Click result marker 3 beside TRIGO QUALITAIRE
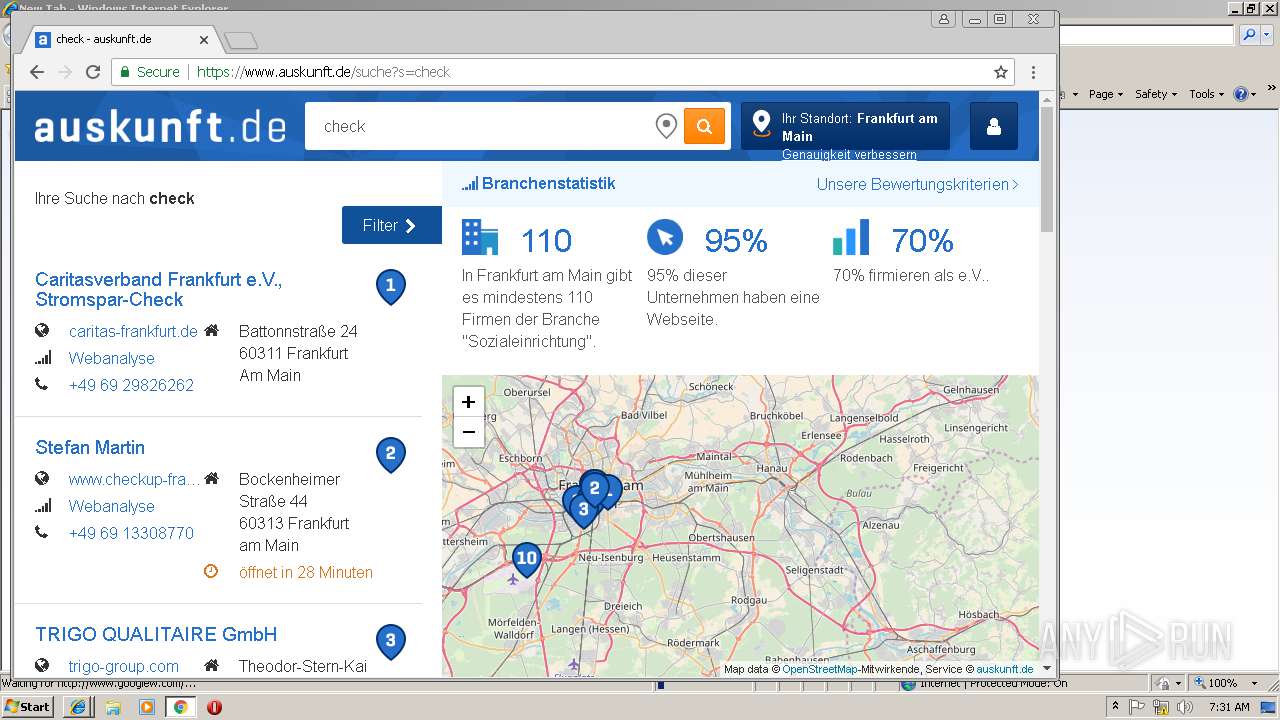This screenshot has height=720, width=1280. point(390,642)
